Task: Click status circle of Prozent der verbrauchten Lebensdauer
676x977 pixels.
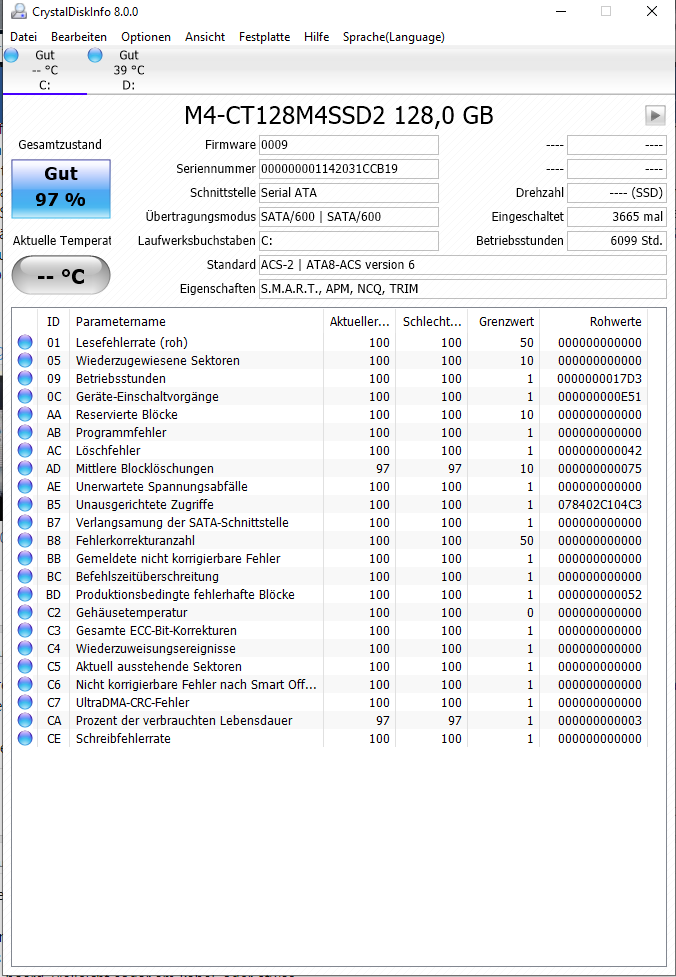Action: pyautogui.click(x=25, y=720)
